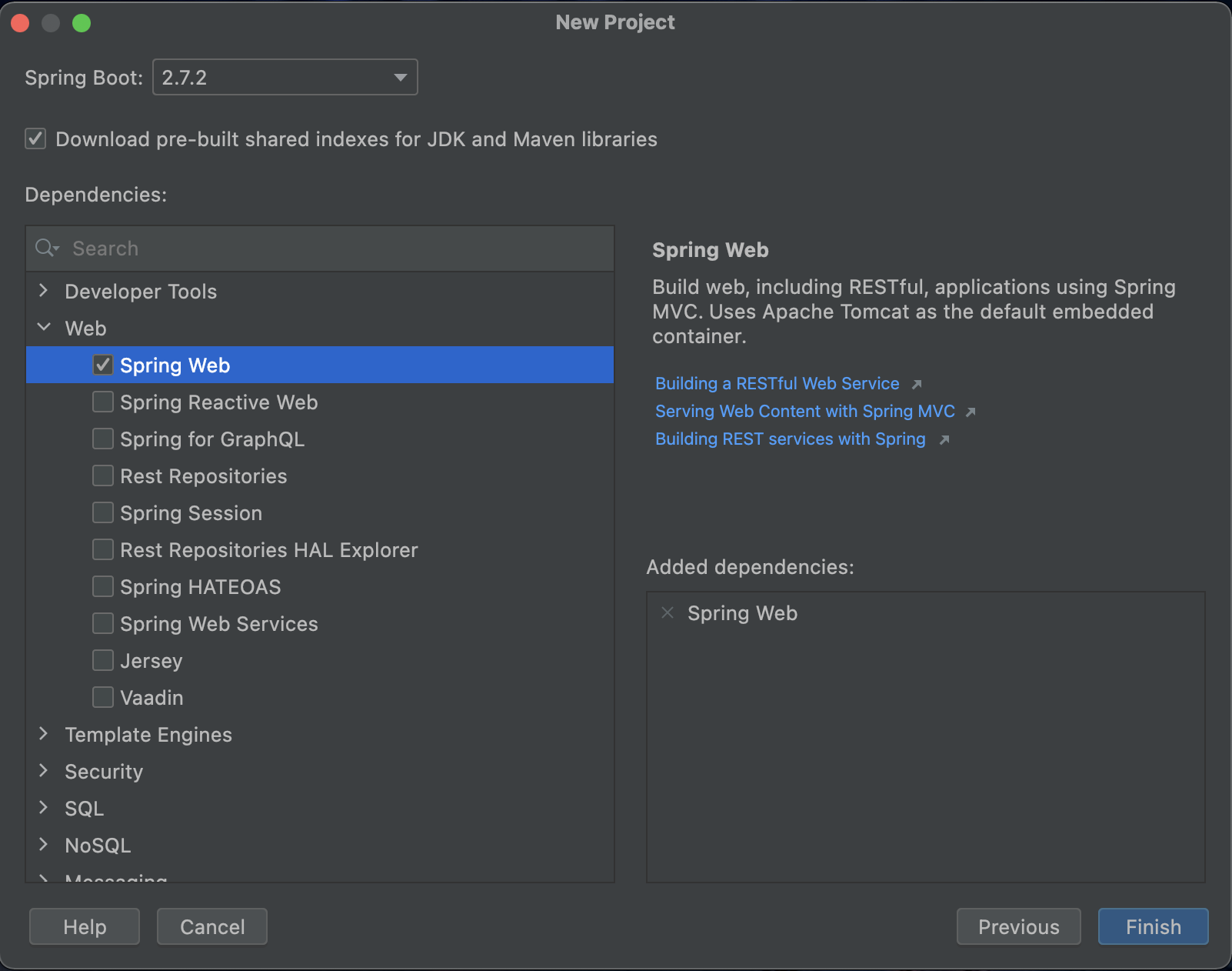Open Building REST services with Spring link
The image size is (1232, 971).
tap(790, 439)
